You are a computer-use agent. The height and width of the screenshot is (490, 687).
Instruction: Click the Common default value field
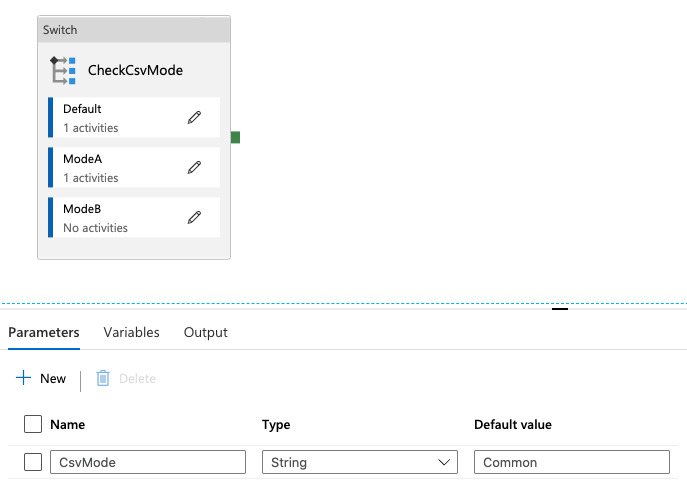point(571,462)
